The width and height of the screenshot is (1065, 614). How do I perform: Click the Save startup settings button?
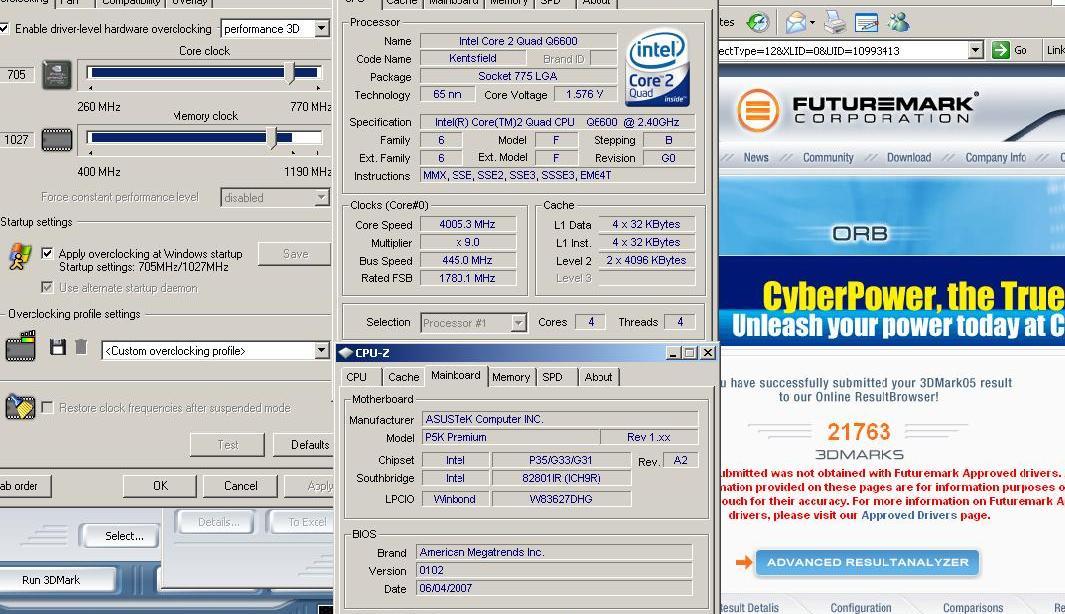(x=295, y=254)
